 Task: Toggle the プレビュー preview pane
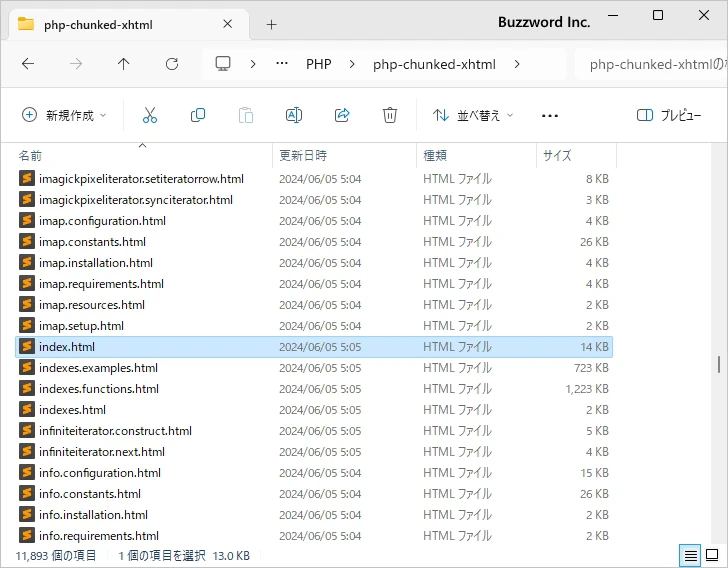click(x=669, y=115)
